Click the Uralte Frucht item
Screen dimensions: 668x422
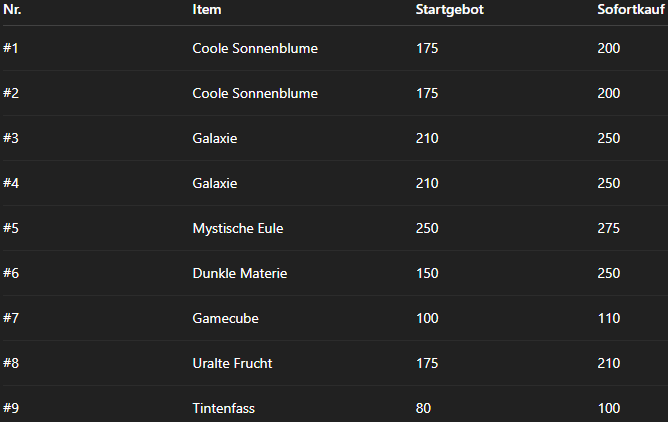tap(232, 363)
